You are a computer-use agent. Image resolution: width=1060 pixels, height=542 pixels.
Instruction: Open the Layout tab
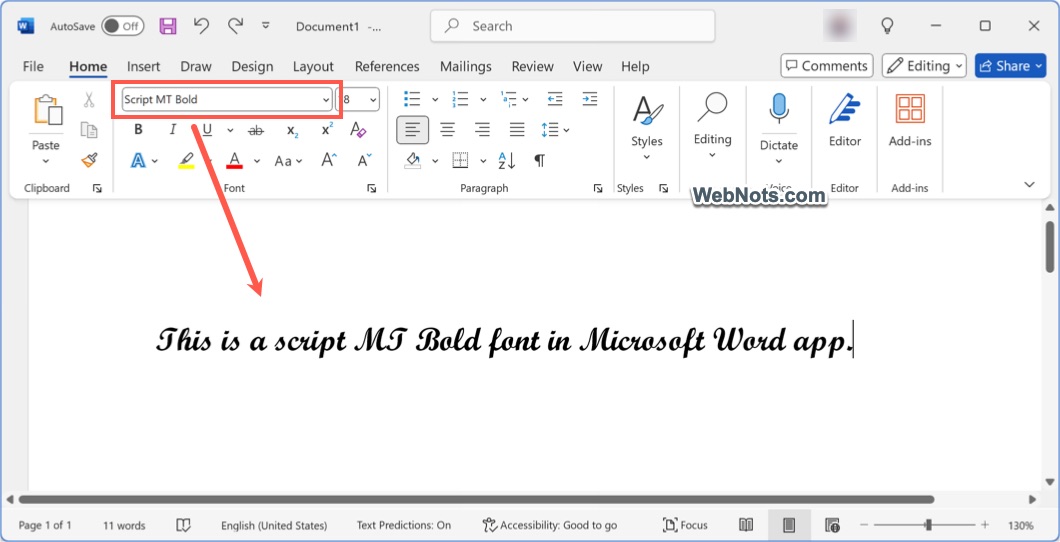[x=313, y=66]
